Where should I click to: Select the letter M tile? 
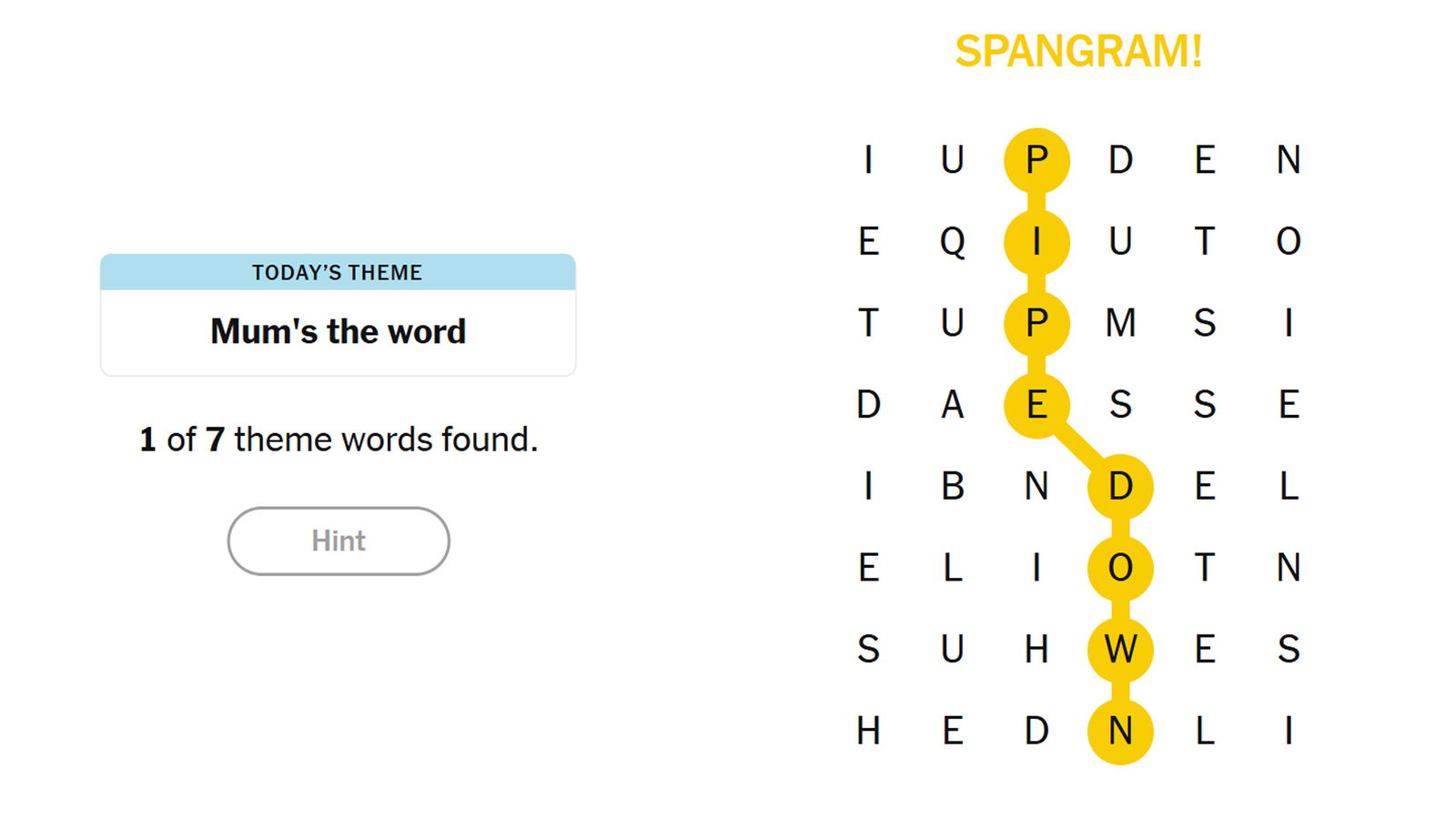coord(1120,323)
